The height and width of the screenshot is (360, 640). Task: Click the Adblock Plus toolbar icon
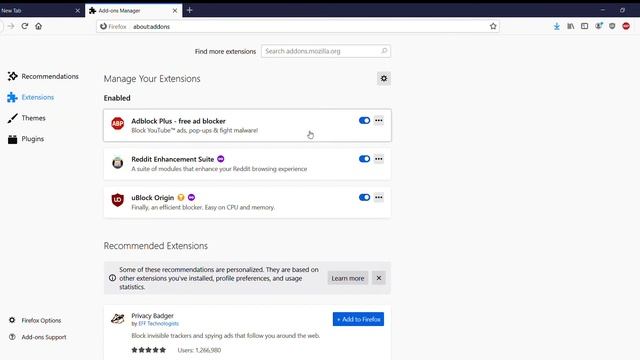coord(626,26)
